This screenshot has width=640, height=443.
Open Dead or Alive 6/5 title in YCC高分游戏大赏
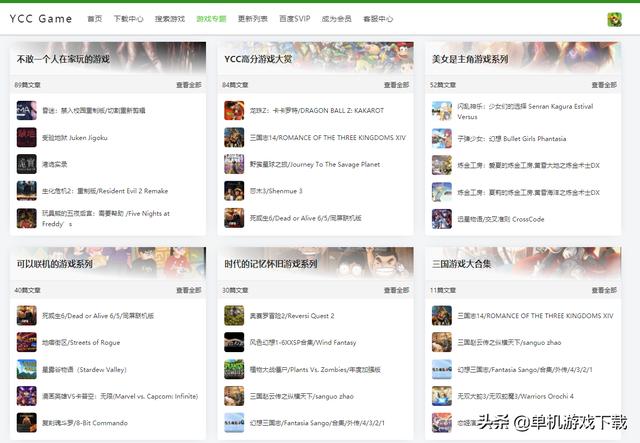pos(306,218)
